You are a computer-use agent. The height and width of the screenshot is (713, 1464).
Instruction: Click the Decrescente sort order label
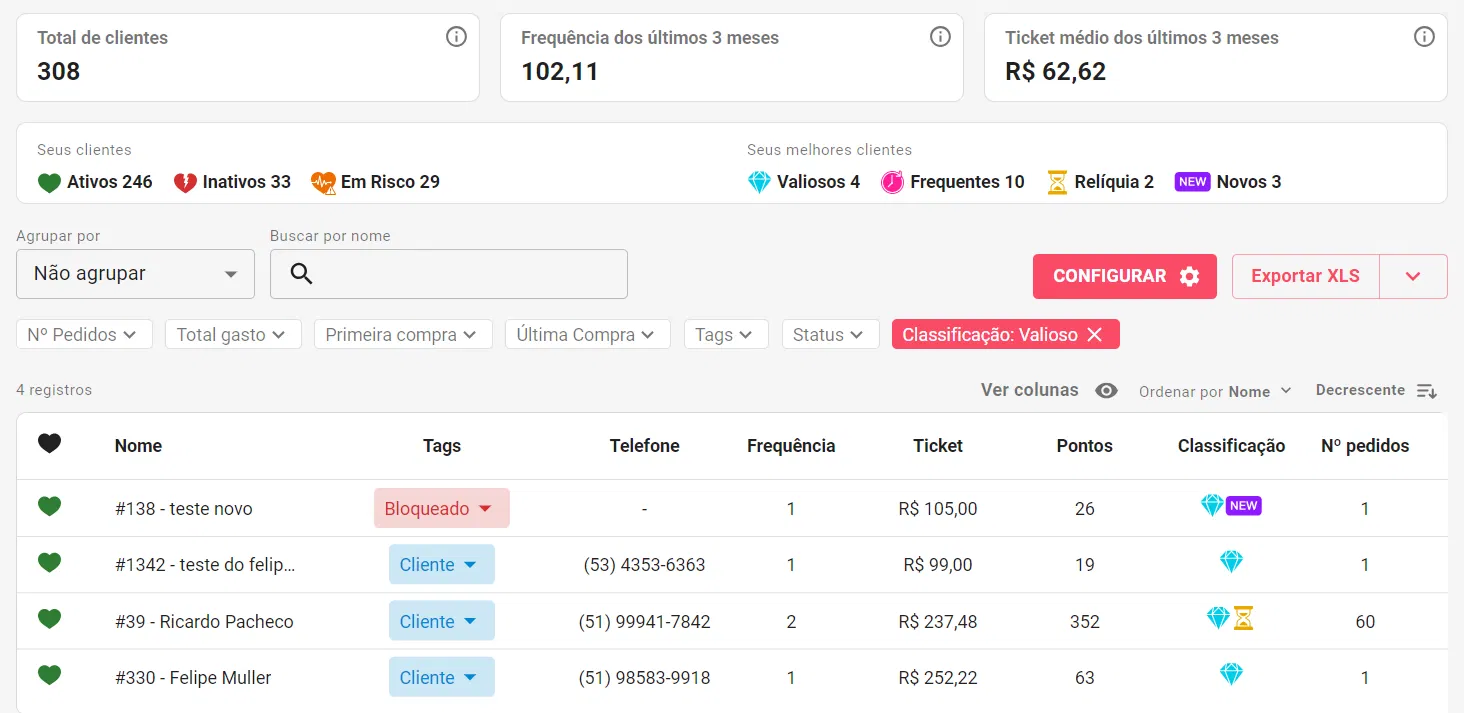tap(1360, 390)
